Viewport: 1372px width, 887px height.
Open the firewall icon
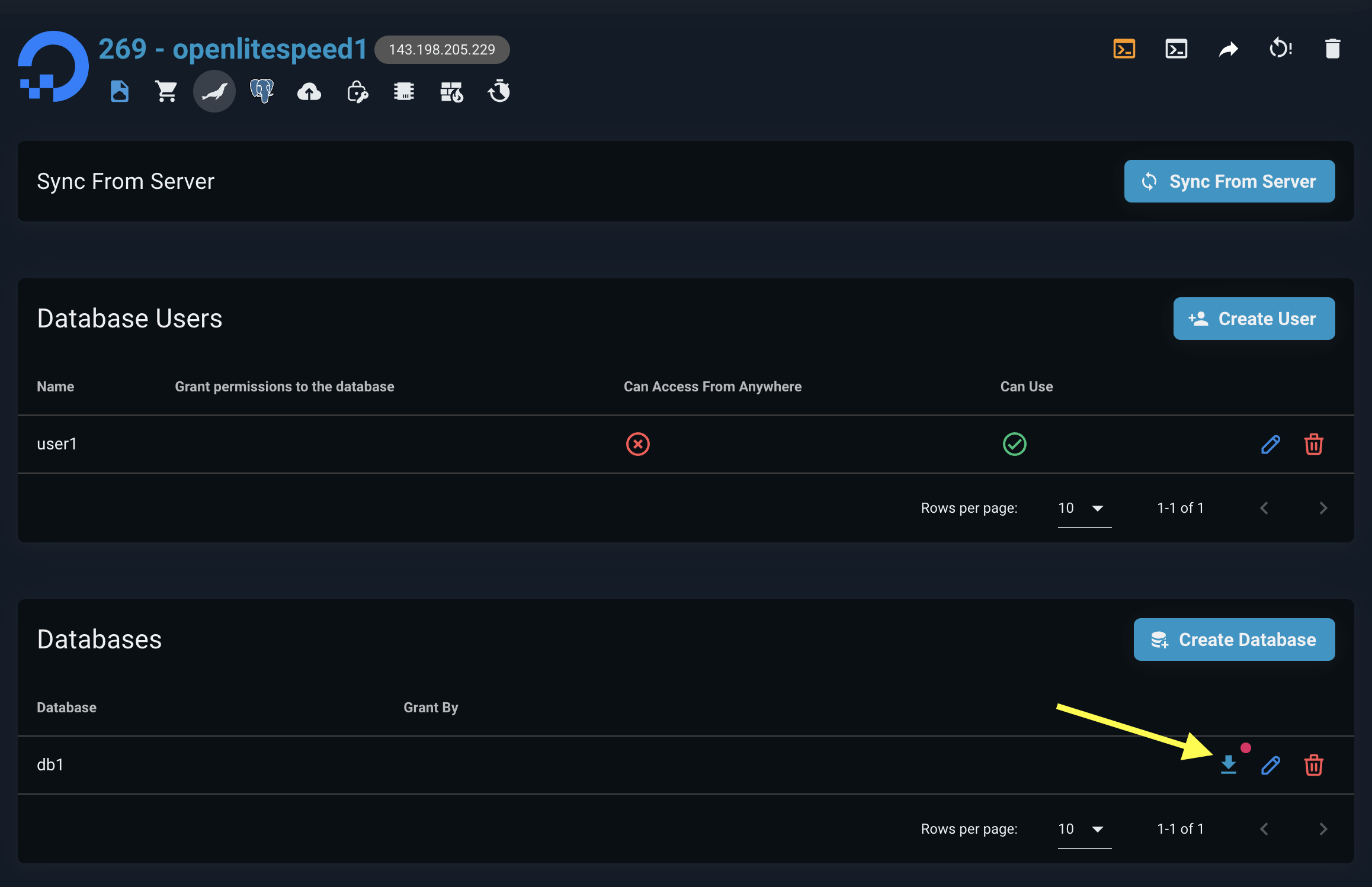point(451,92)
